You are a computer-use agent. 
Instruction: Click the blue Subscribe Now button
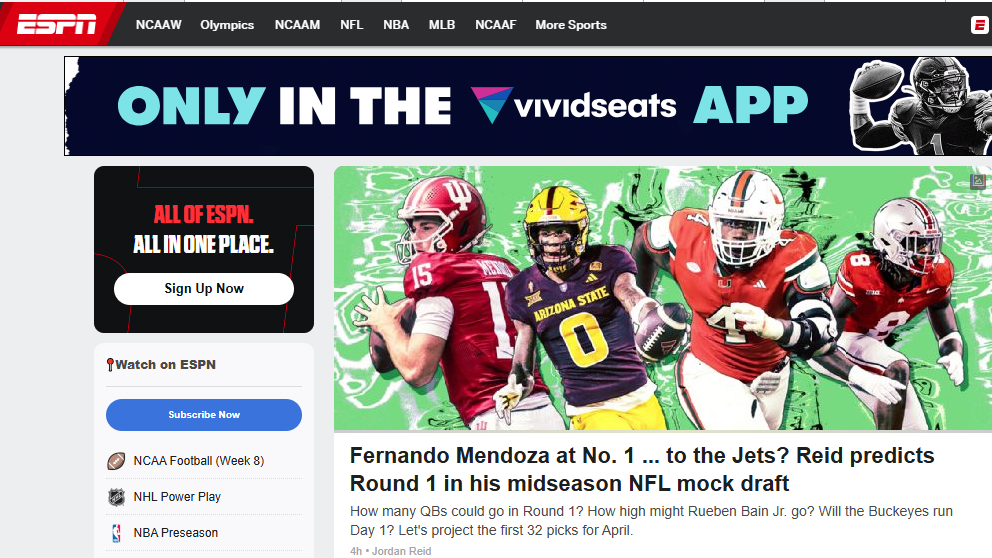204,415
